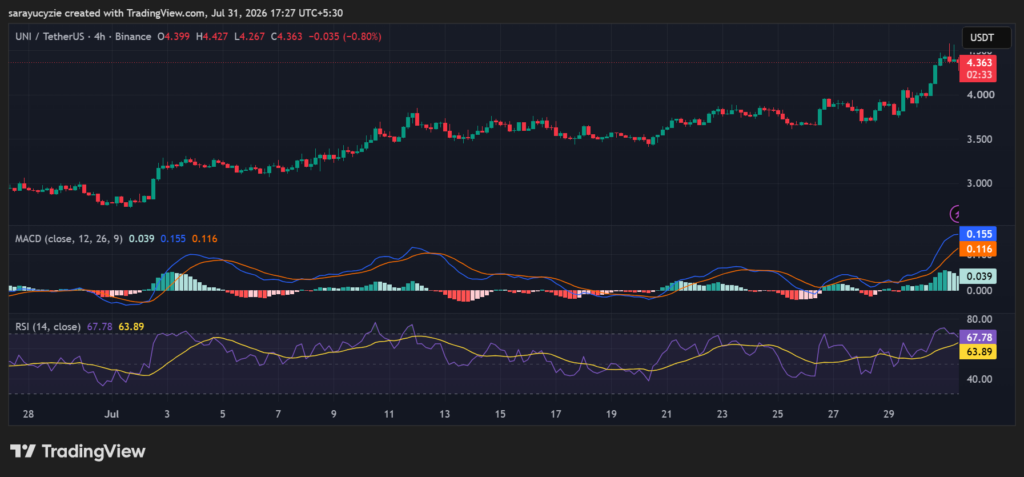Click the yellow 63.89 RSI axis tag

978,352
